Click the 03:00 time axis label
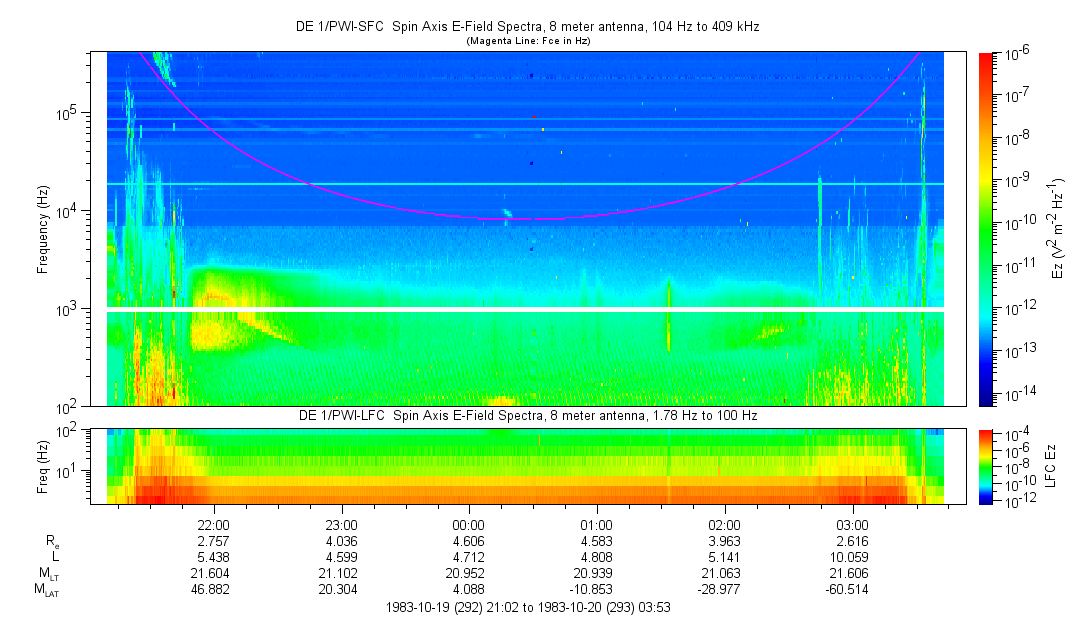The image size is (1083, 620). click(852, 524)
